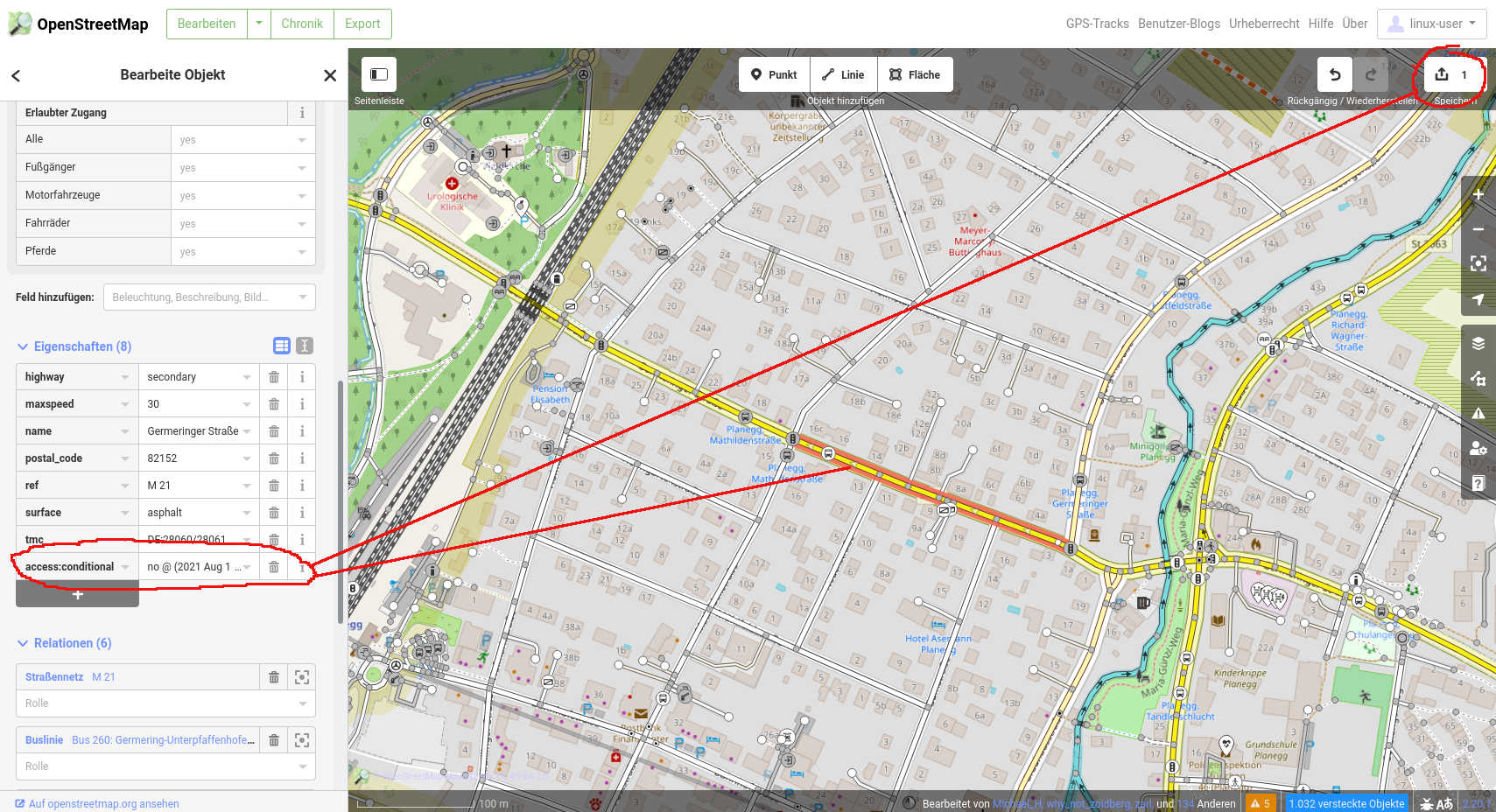Select the Linie draw tool

tap(844, 74)
